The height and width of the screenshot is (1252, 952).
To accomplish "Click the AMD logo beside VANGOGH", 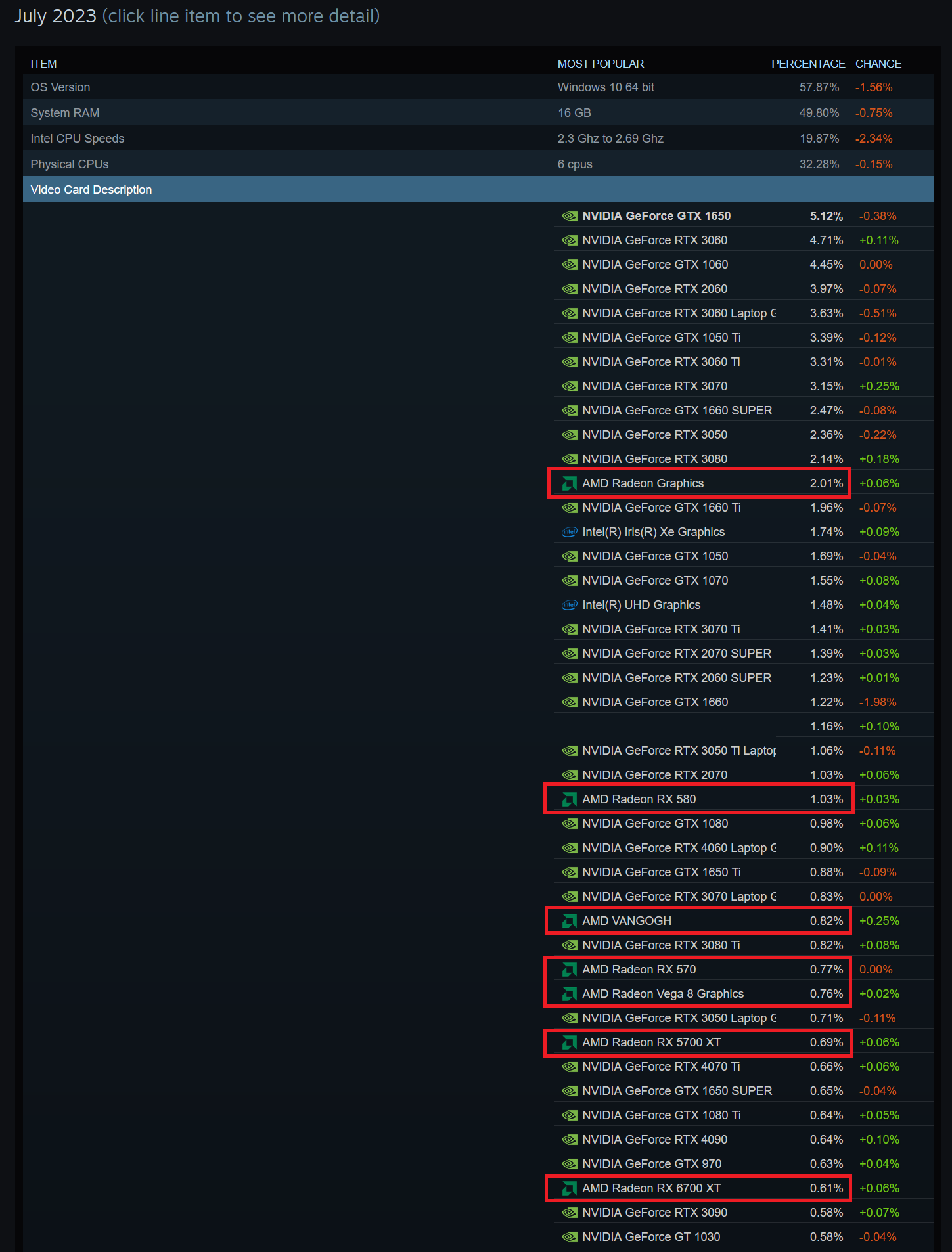I will (570, 921).
